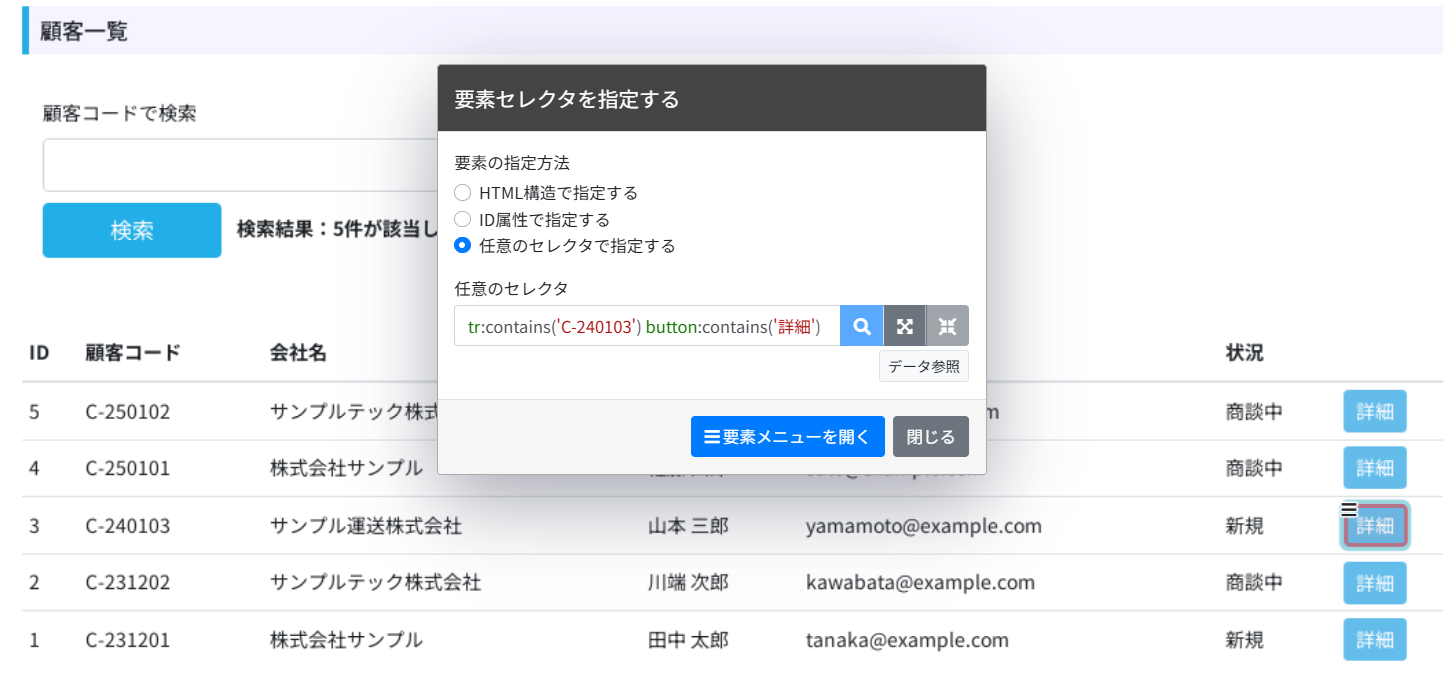Click the blue '検索' button

click(x=132, y=230)
